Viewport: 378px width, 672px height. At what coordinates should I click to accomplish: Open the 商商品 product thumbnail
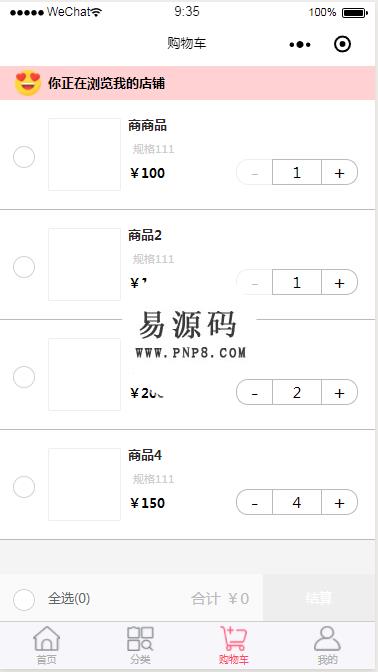click(x=84, y=154)
